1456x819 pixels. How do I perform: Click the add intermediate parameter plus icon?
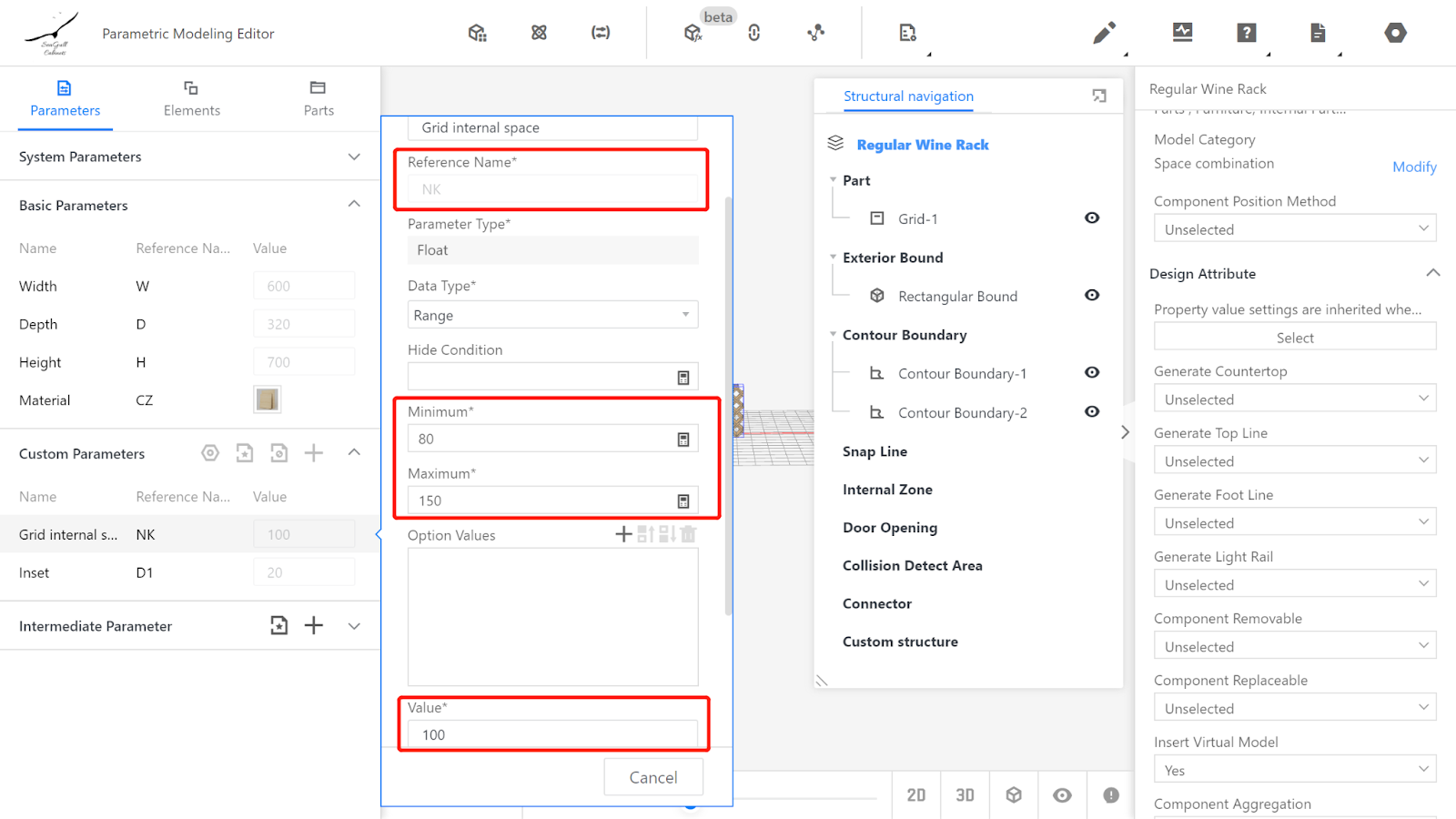coord(314,625)
